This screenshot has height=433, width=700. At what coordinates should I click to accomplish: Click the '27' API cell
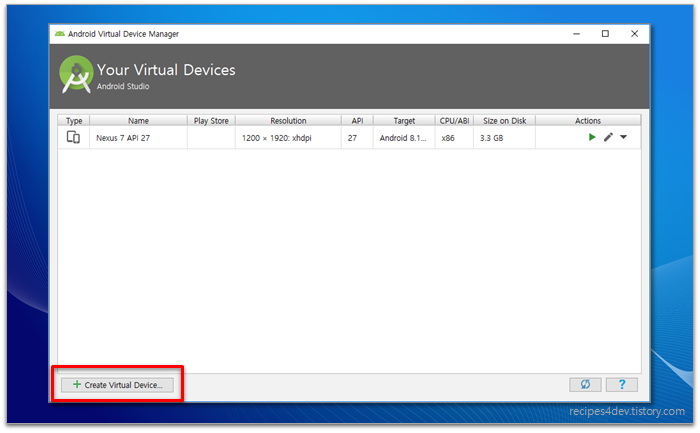[357, 137]
